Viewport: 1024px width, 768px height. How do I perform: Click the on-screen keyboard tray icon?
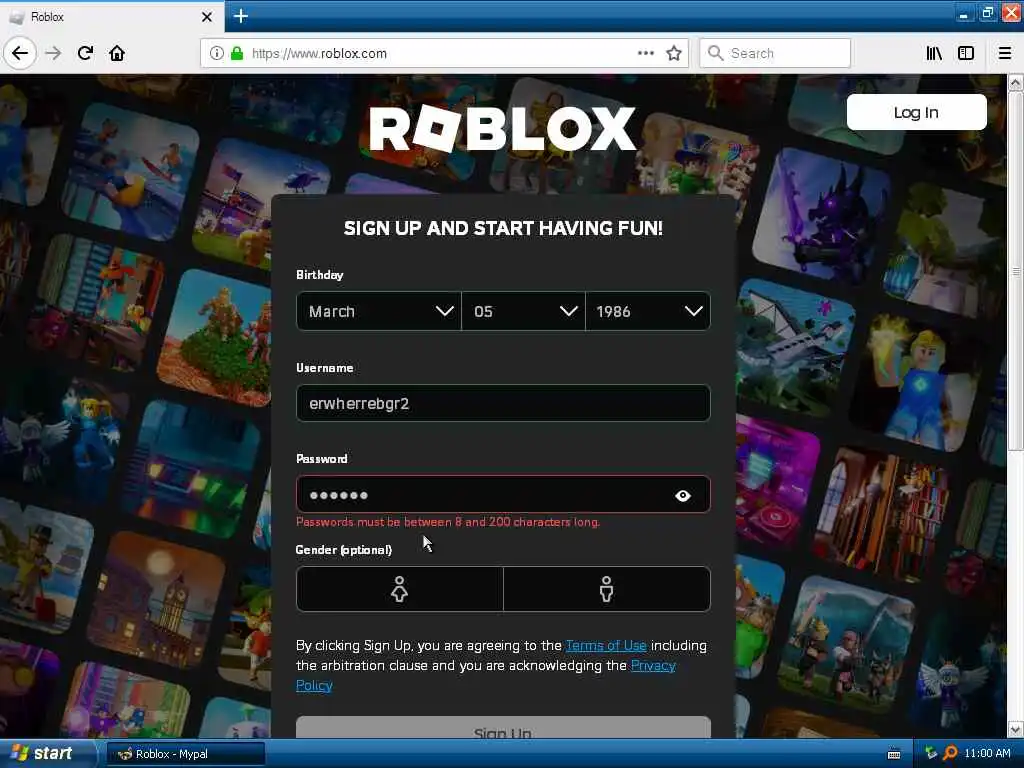click(x=894, y=754)
